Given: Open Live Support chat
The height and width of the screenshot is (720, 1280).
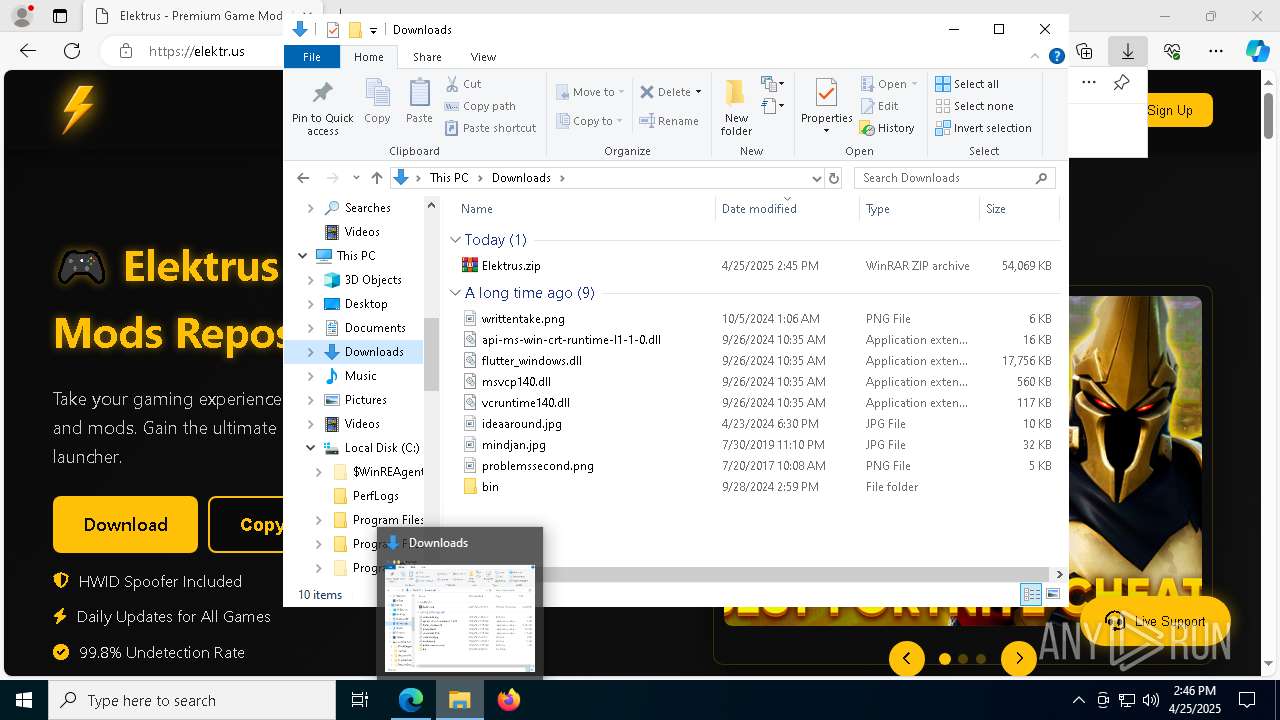Looking at the screenshot, I should (1155, 621).
